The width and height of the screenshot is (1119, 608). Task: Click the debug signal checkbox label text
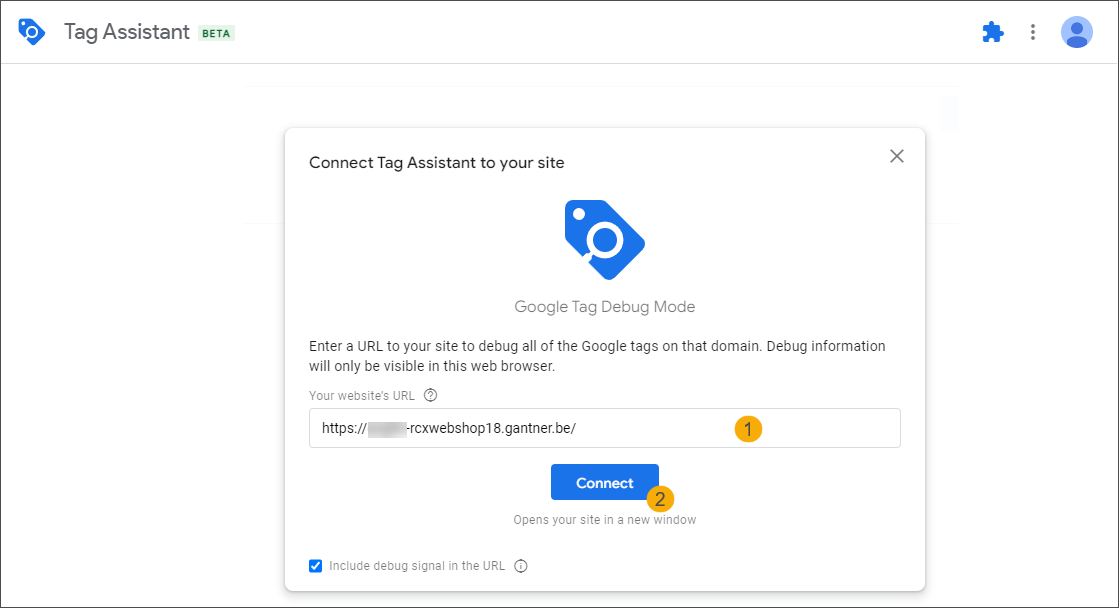[x=417, y=565]
